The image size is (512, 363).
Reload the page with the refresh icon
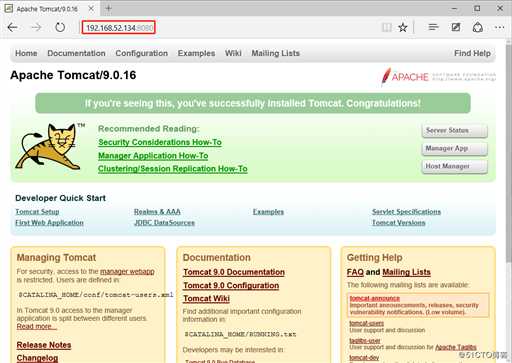pos(60,27)
